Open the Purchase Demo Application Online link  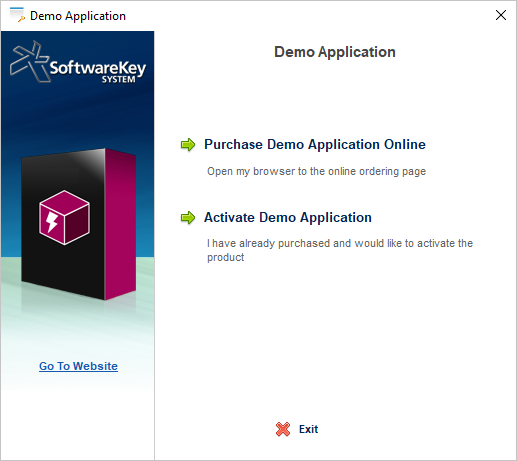click(315, 144)
